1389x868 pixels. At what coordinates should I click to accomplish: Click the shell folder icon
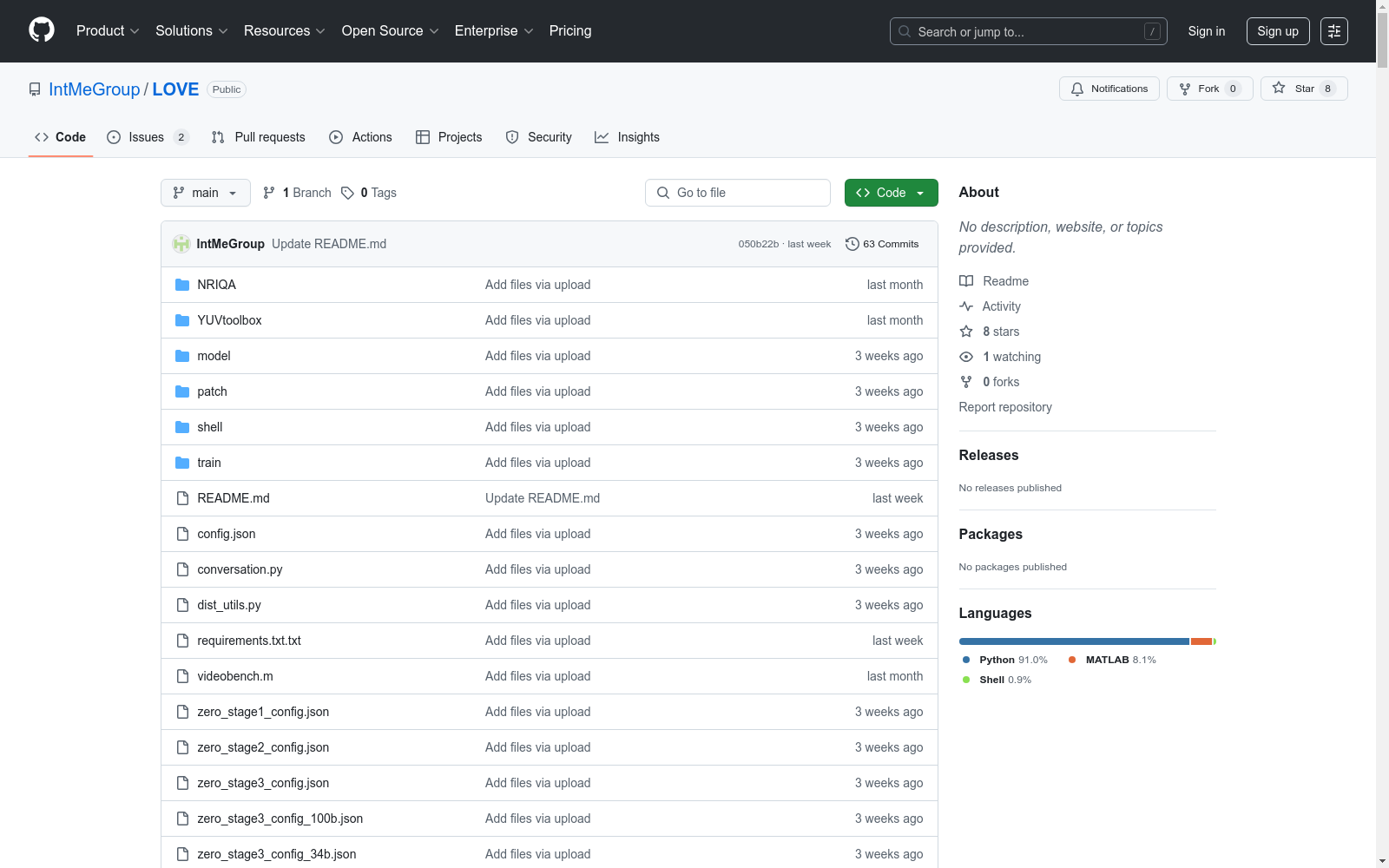pyautogui.click(x=182, y=427)
